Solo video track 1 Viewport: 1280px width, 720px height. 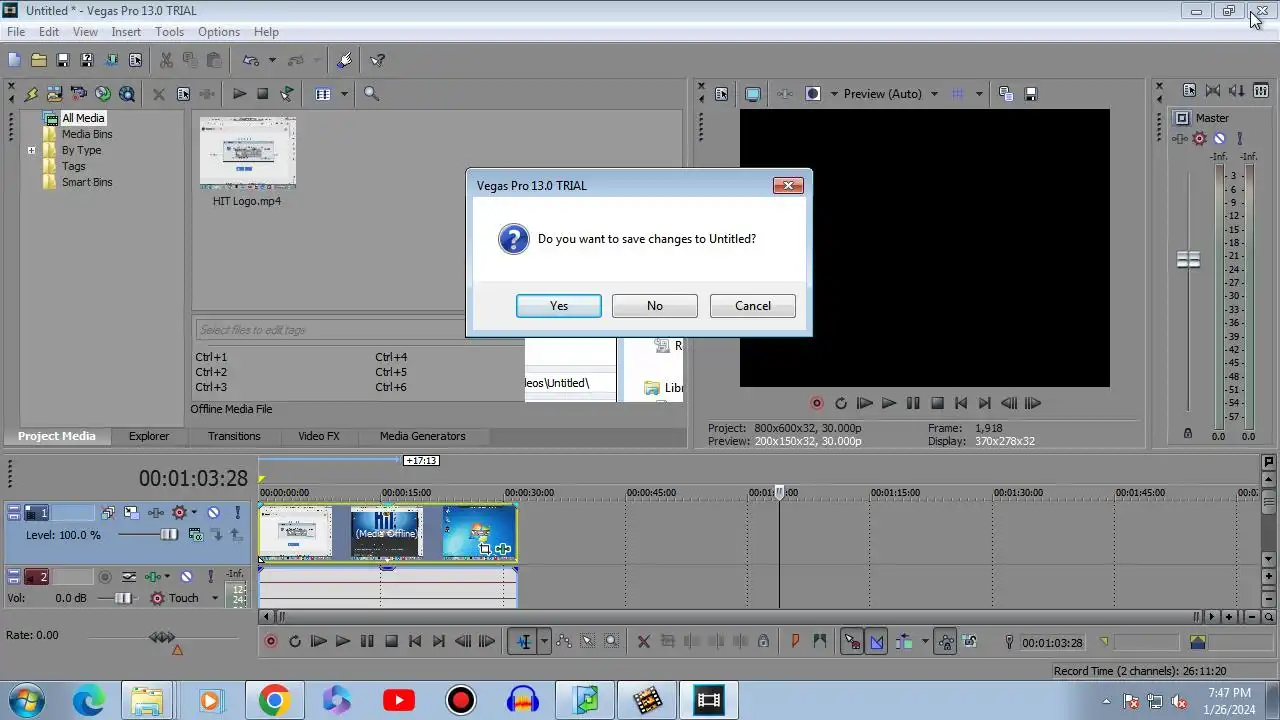click(237, 512)
